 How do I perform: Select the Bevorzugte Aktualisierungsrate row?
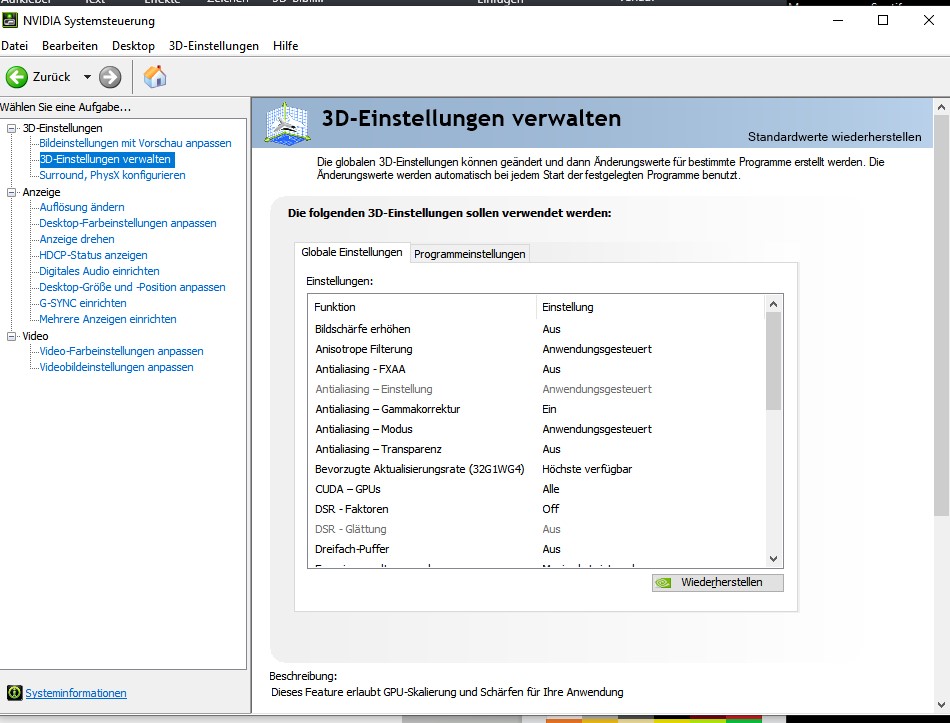536,469
